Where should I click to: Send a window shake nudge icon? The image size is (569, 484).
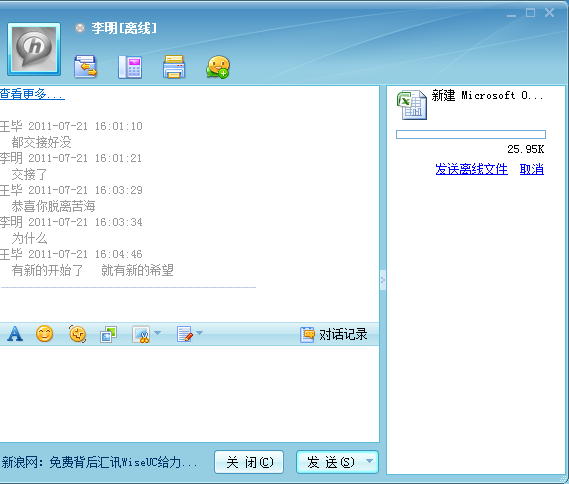pos(77,334)
